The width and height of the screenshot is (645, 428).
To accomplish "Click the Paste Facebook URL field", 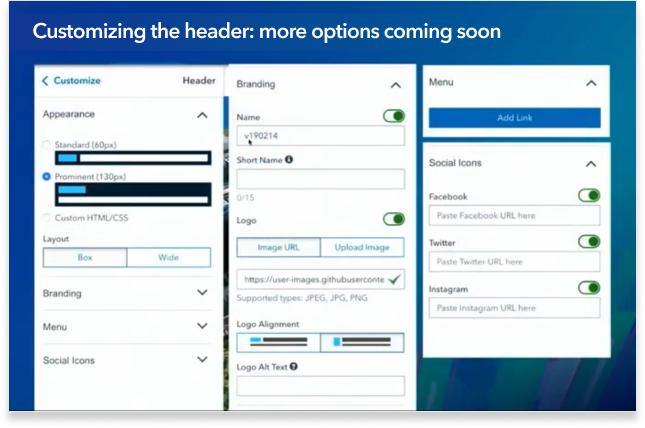I will (514, 215).
